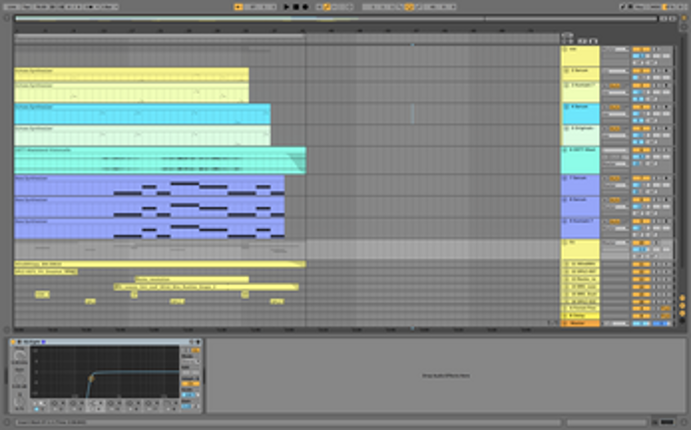Unfold the 3 Kontakt 7 track
Viewport: 691px width, 430px height.
(566, 85)
